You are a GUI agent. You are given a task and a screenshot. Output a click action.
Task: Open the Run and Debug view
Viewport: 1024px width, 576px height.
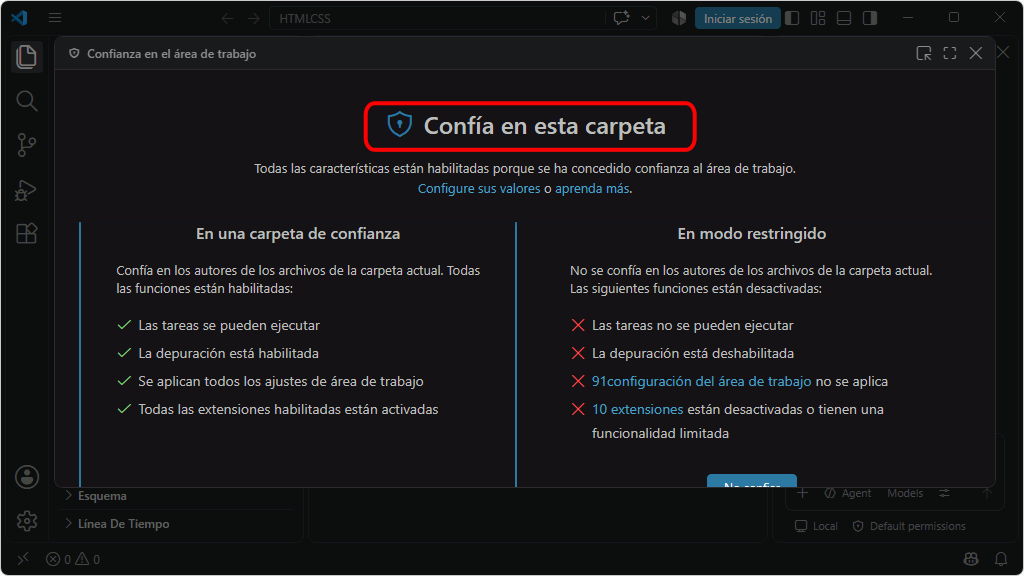(26, 190)
